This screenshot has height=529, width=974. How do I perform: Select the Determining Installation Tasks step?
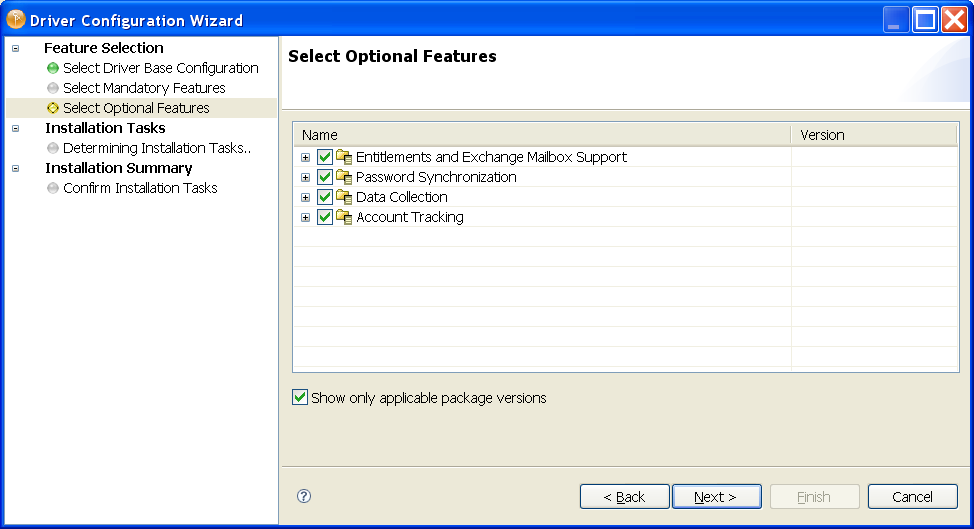pos(157,148)
